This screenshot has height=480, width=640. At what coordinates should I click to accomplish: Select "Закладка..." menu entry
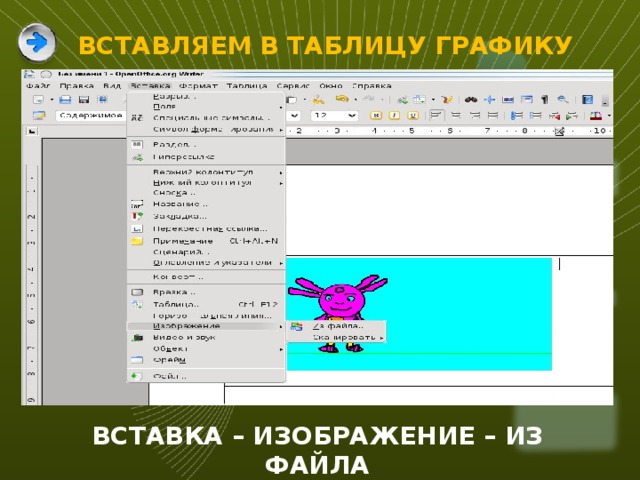[x=206, y=216]
